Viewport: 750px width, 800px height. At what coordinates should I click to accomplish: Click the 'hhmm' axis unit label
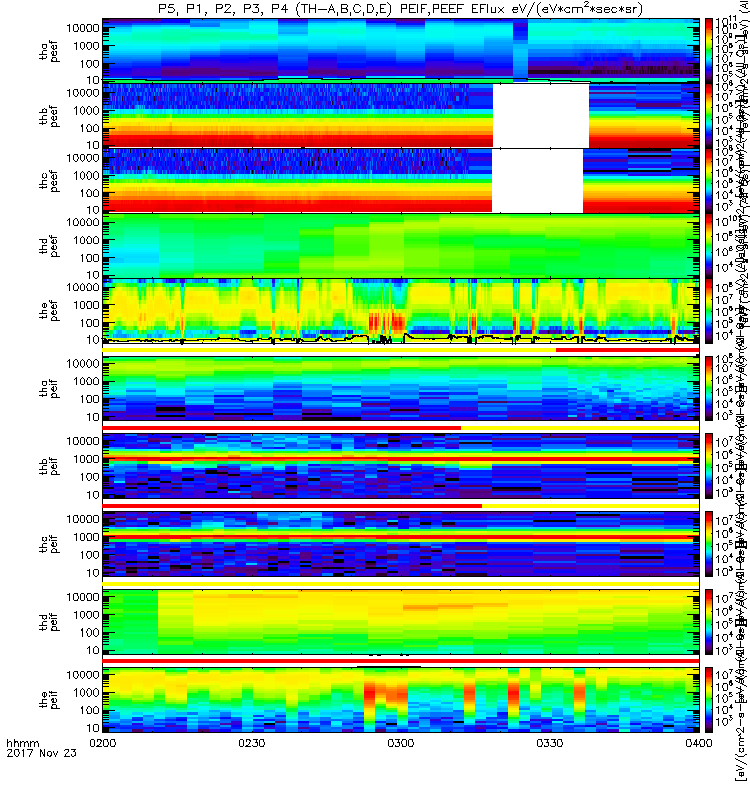[x=22, y=743]
